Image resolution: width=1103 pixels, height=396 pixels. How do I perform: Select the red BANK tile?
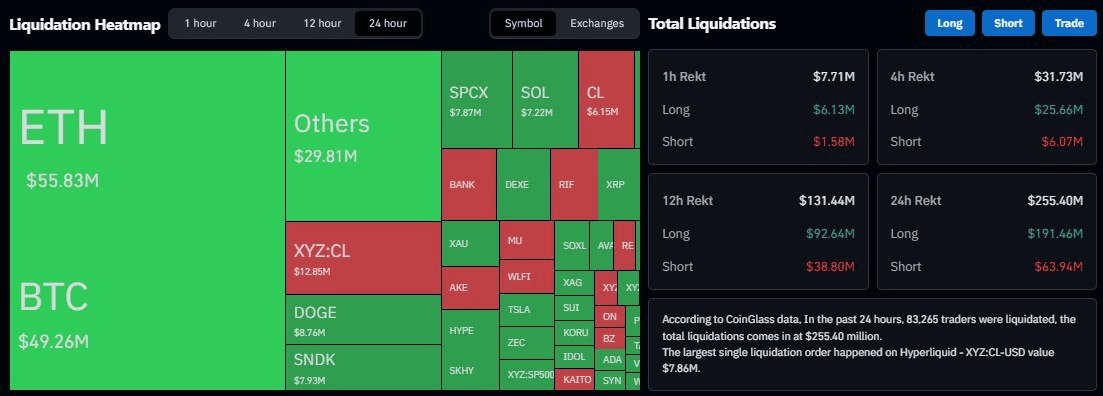pyautogui.click(x=469, y=184)
